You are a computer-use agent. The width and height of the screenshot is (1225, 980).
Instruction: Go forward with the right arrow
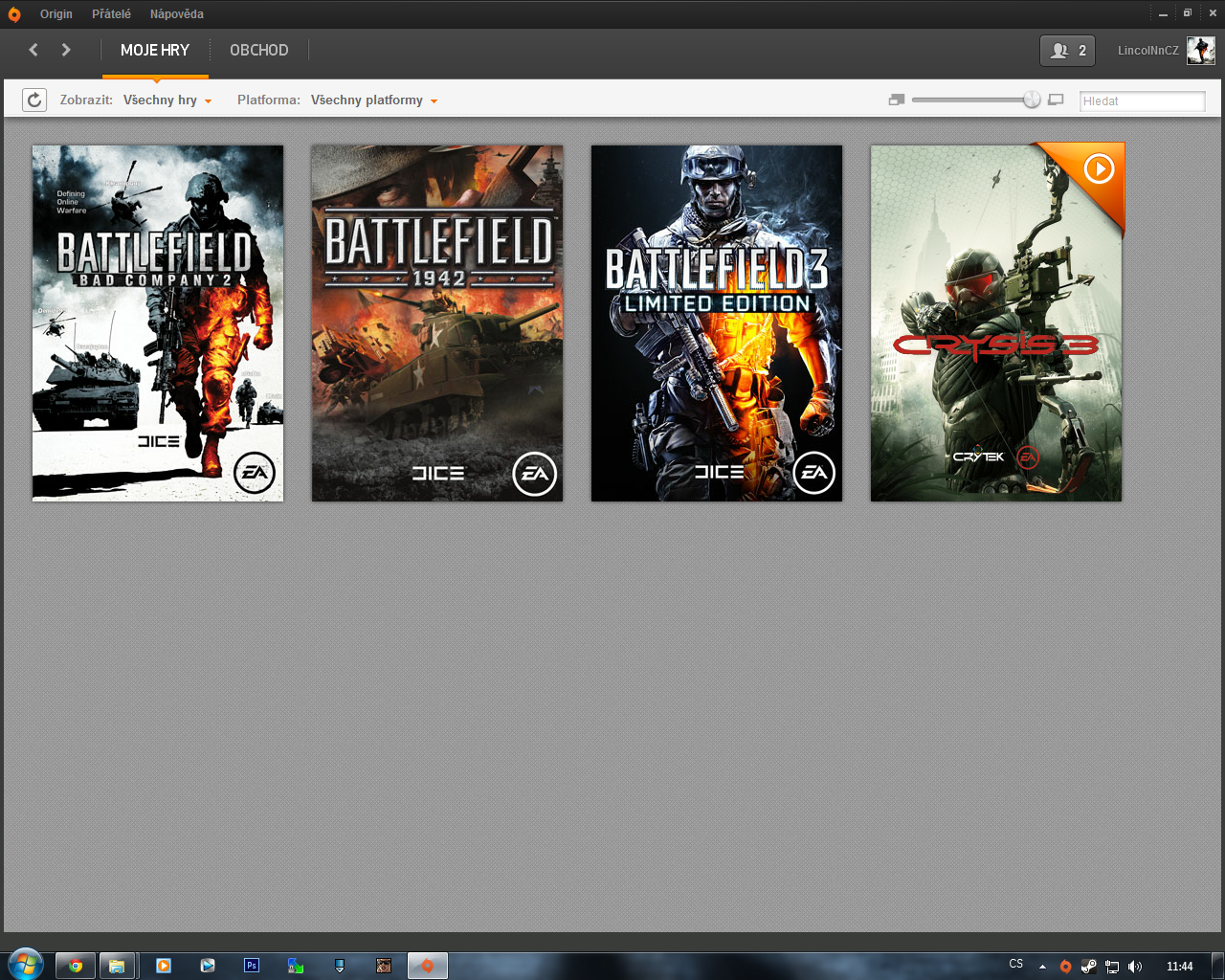click(66, 50)
